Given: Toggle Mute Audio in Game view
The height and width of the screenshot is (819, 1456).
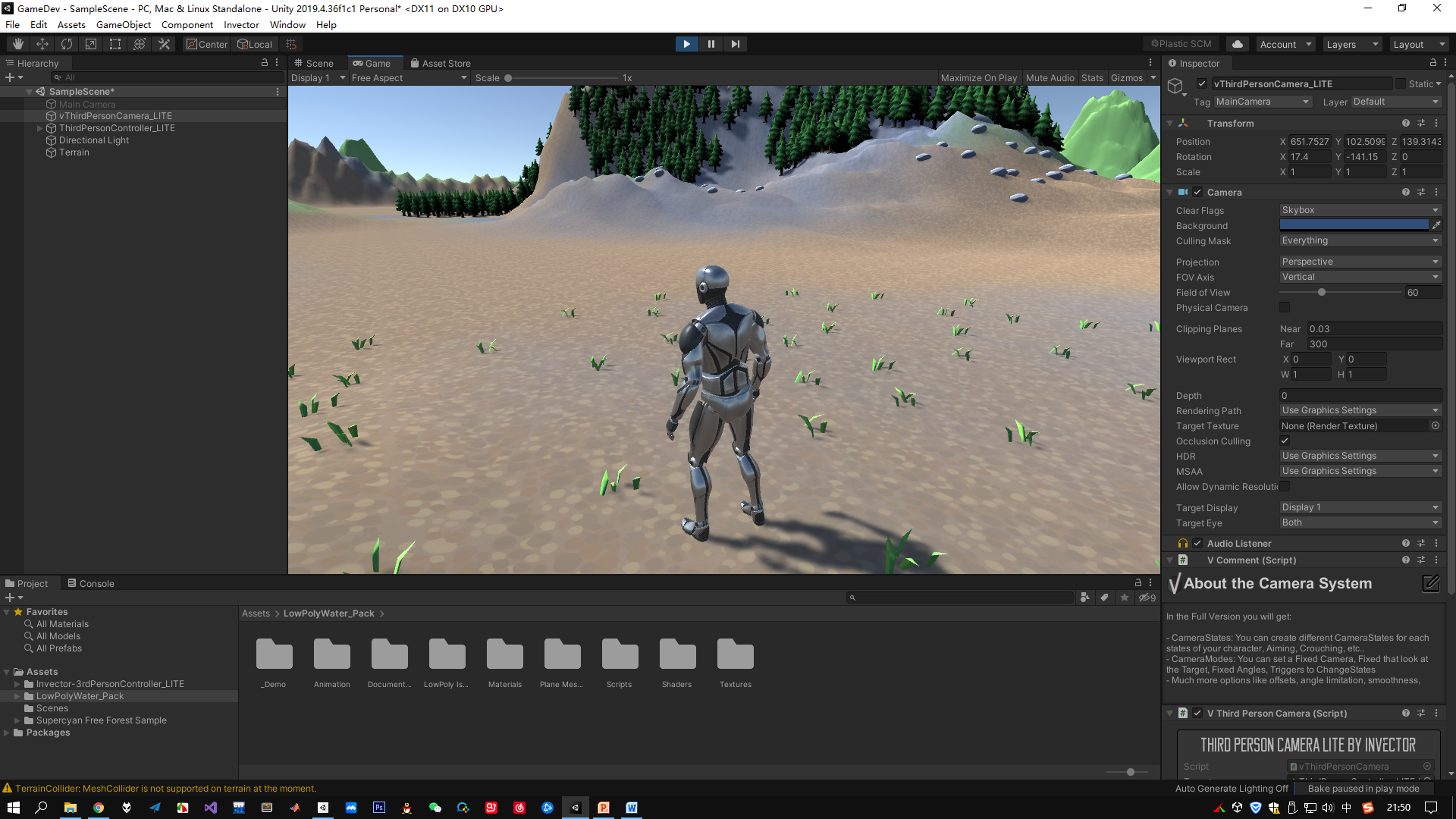Looking at the screenshot, I should click(1050, 77).
